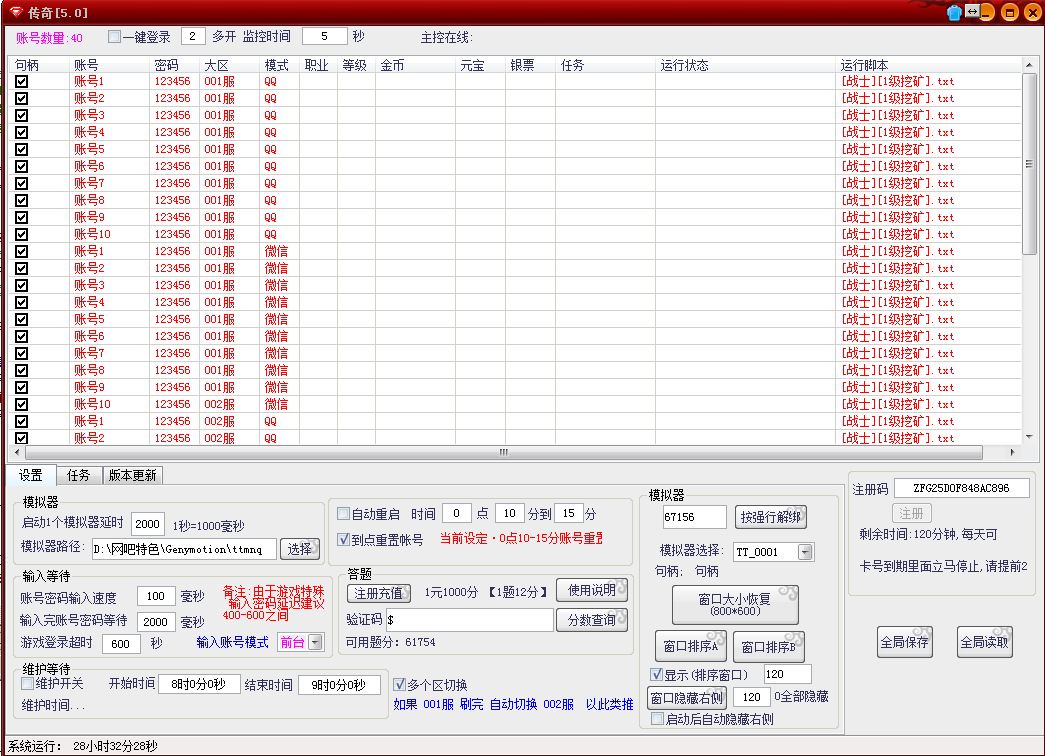Viewport: 1045px width, 756px height.
Task: Expand the 输入账号模式 前台 dropdown
Action: click(316, 642)
